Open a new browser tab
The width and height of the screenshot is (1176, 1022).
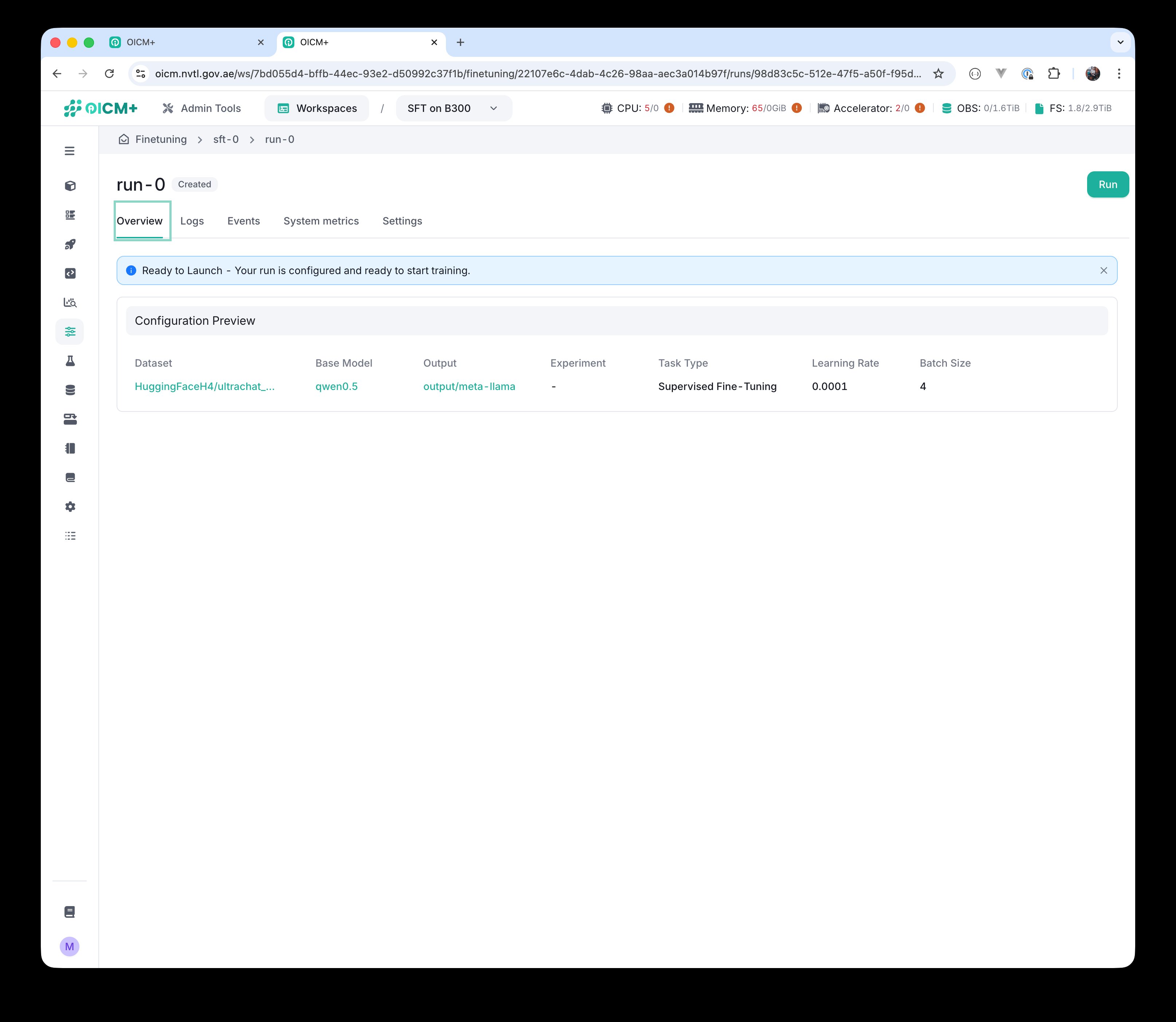(460, 42)
